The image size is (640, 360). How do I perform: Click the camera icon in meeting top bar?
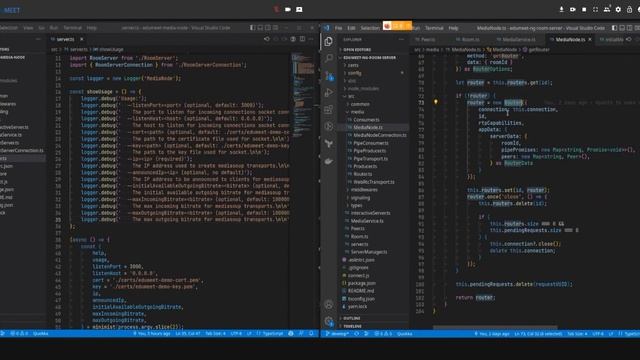click(x=288, y=9)
